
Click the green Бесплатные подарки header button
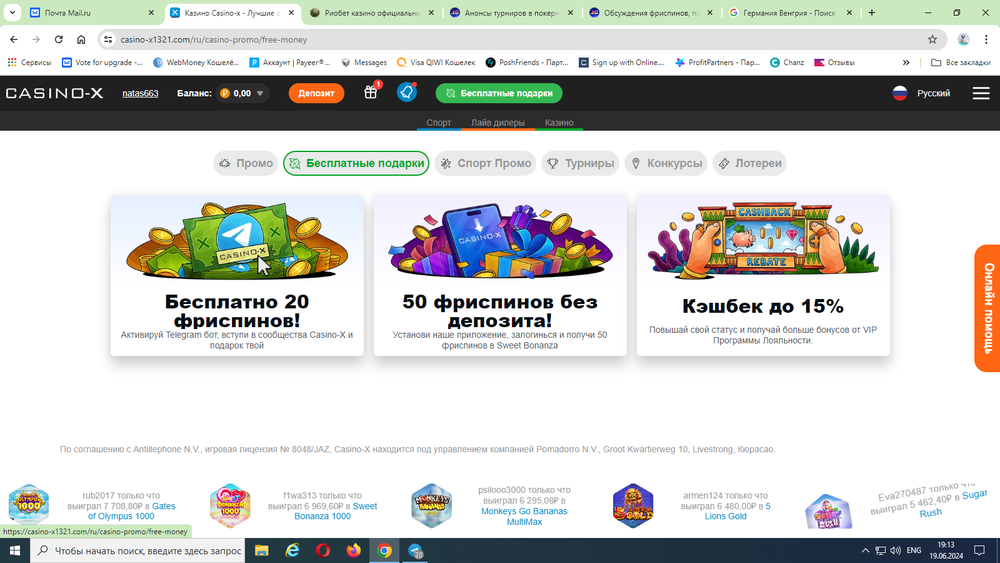[499, 93]
